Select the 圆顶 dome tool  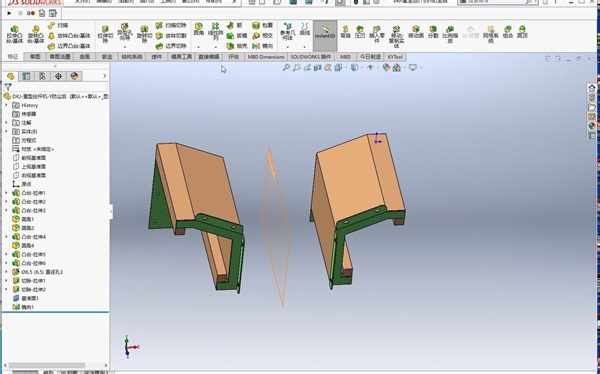click(522, 31)
